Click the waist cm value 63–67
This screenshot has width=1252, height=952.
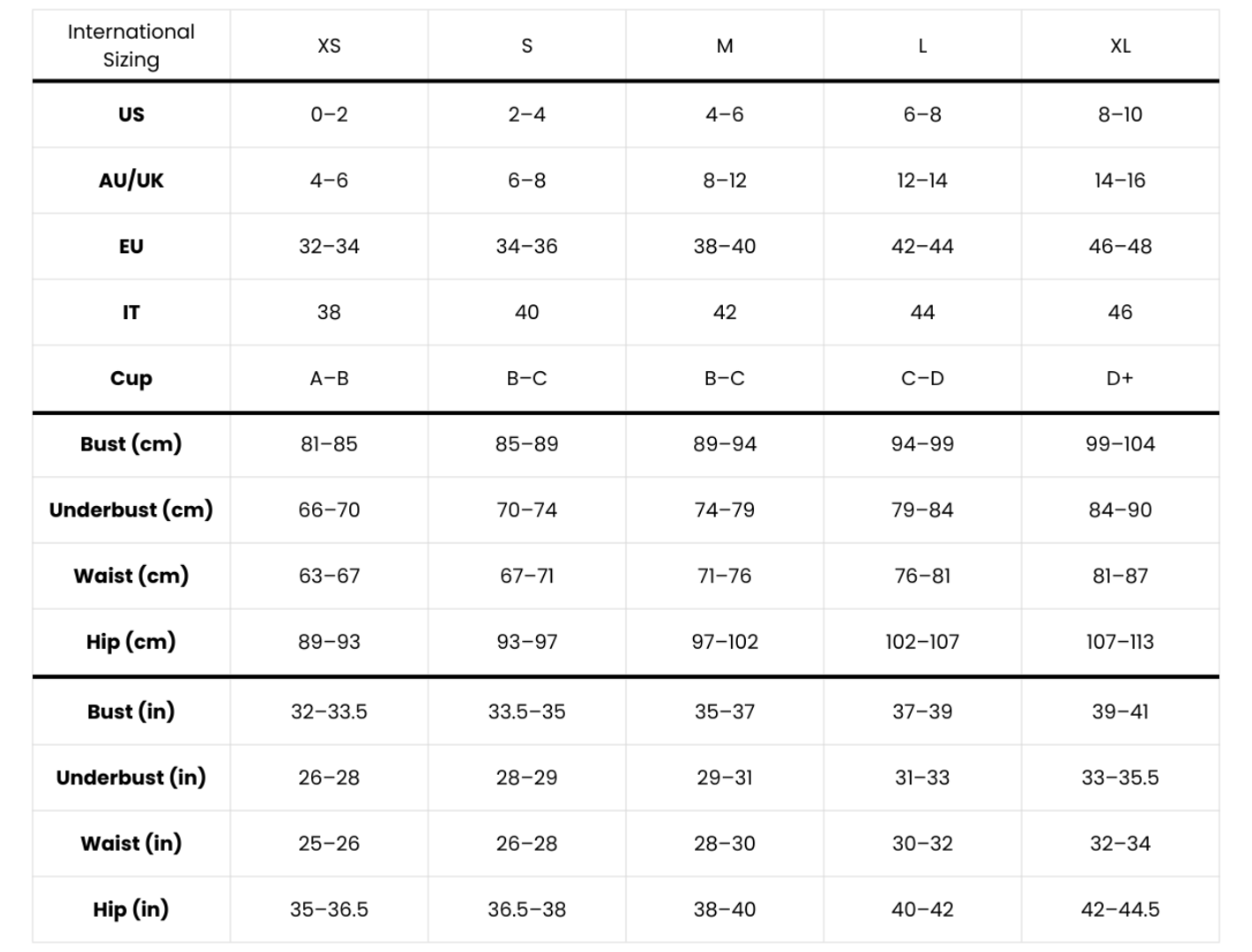[x=329, y=576]
